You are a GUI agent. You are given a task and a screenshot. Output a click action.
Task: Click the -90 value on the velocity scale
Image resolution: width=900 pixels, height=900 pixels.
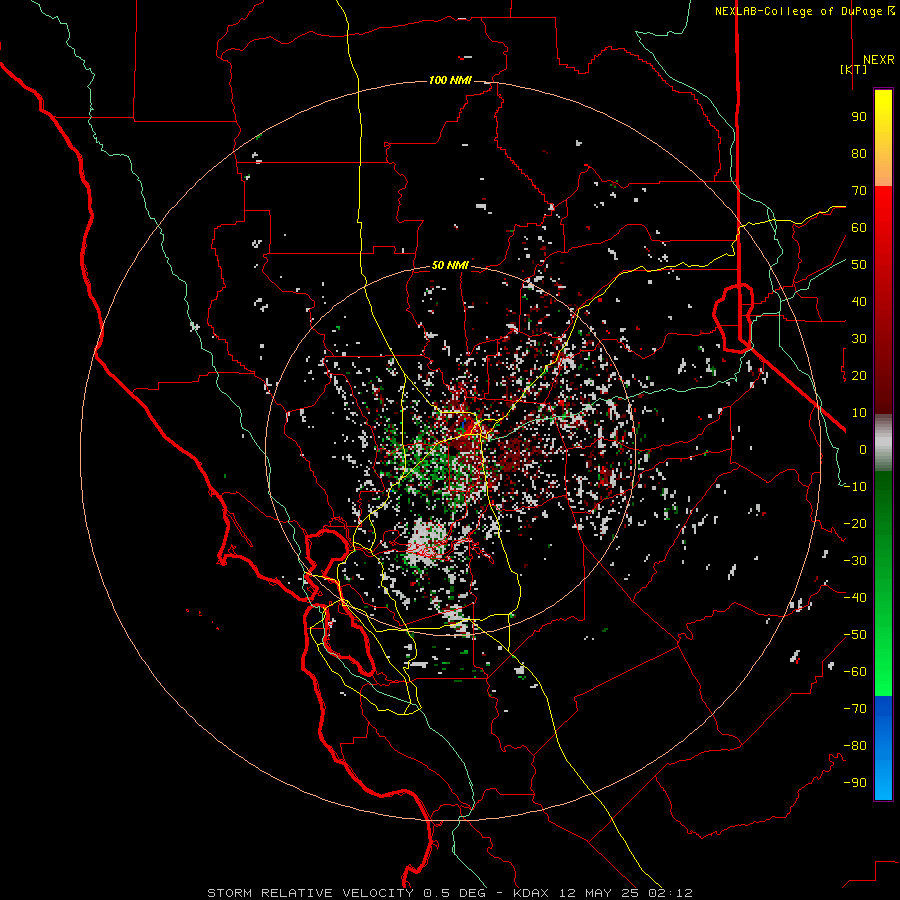click(x=855, y=783)
